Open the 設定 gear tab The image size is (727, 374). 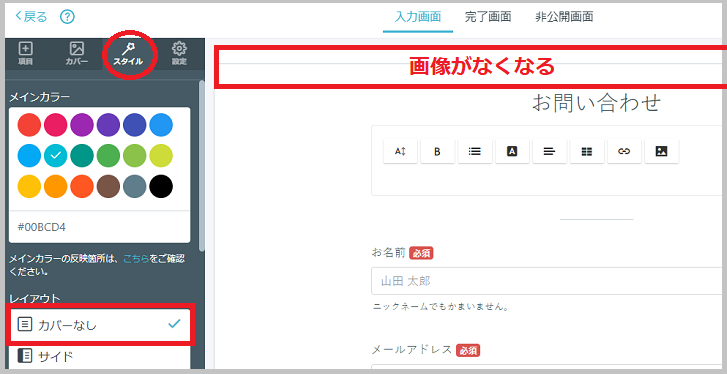point(179,54)
